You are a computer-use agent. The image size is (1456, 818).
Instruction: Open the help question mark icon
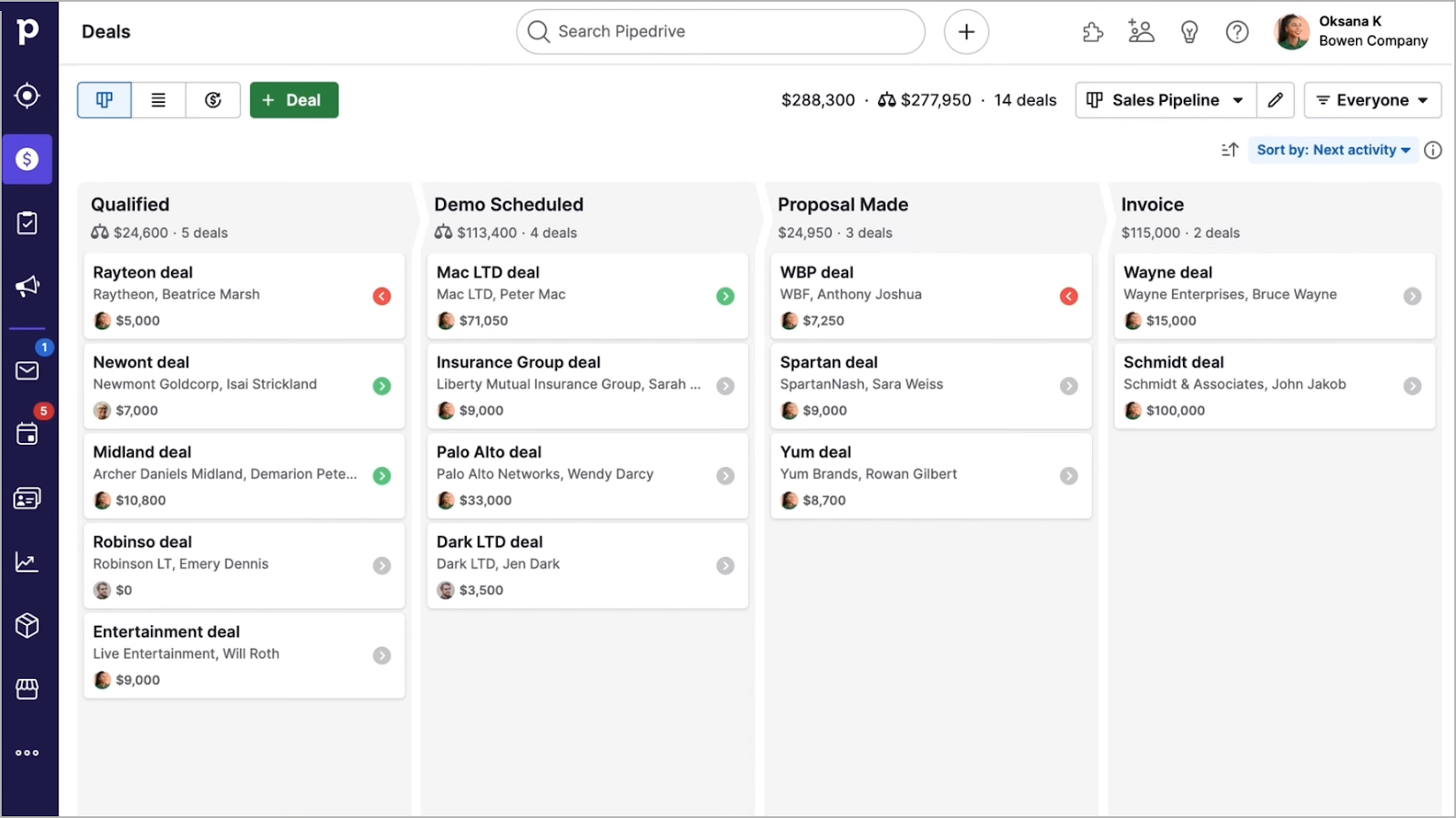click(1238, 32)
